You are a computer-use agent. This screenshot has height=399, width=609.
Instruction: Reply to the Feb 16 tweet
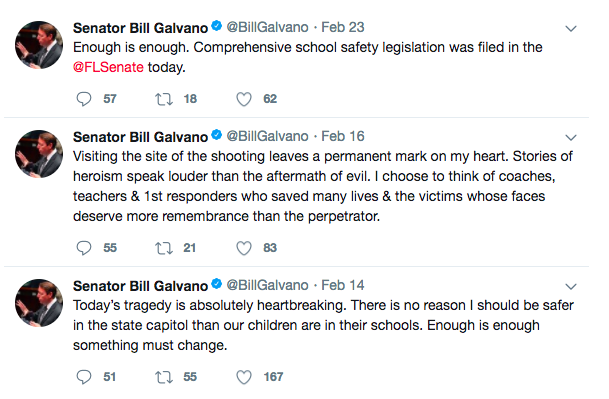click(84, 248)
